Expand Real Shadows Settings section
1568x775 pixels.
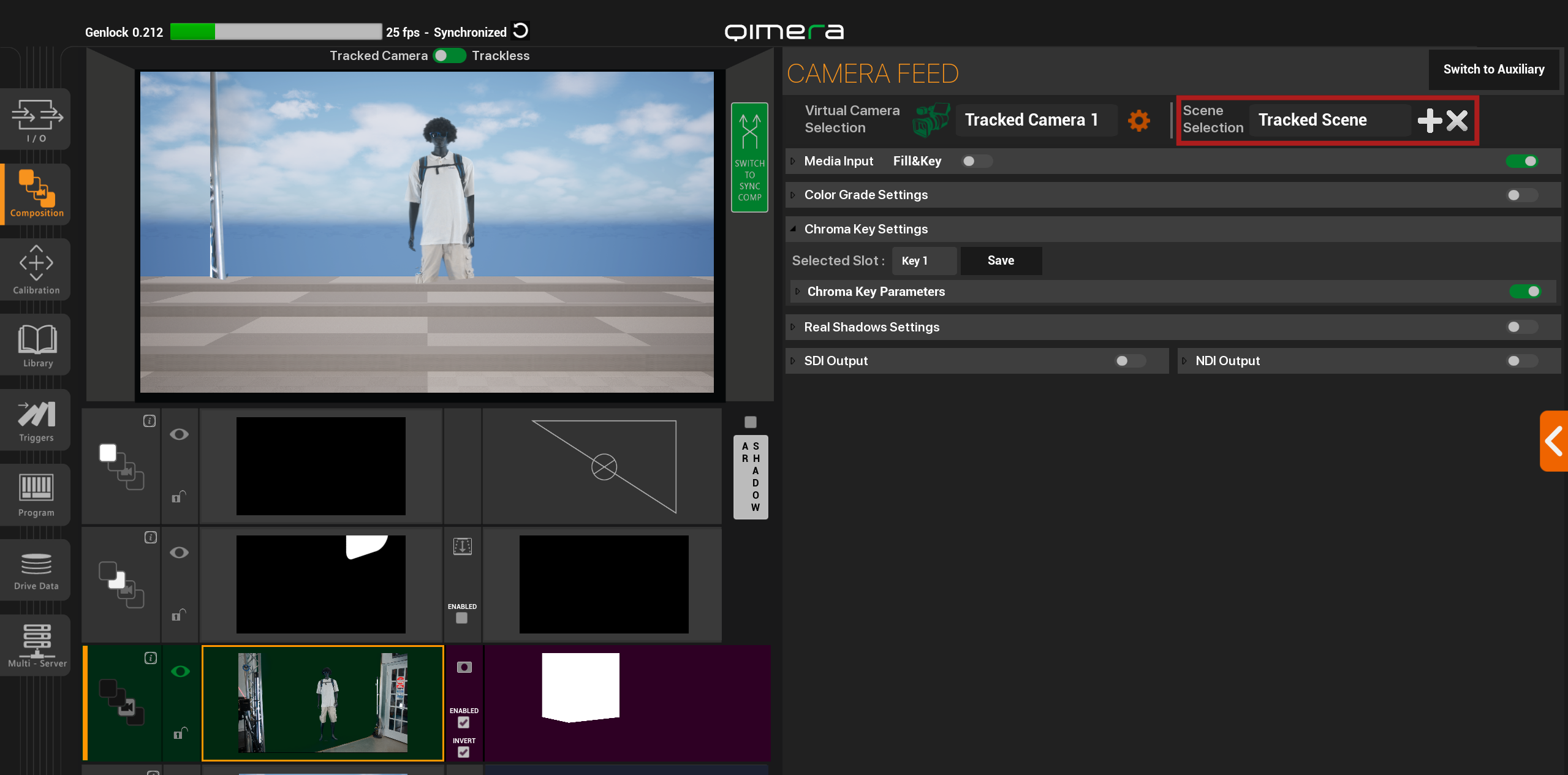[x=792, y=327]
